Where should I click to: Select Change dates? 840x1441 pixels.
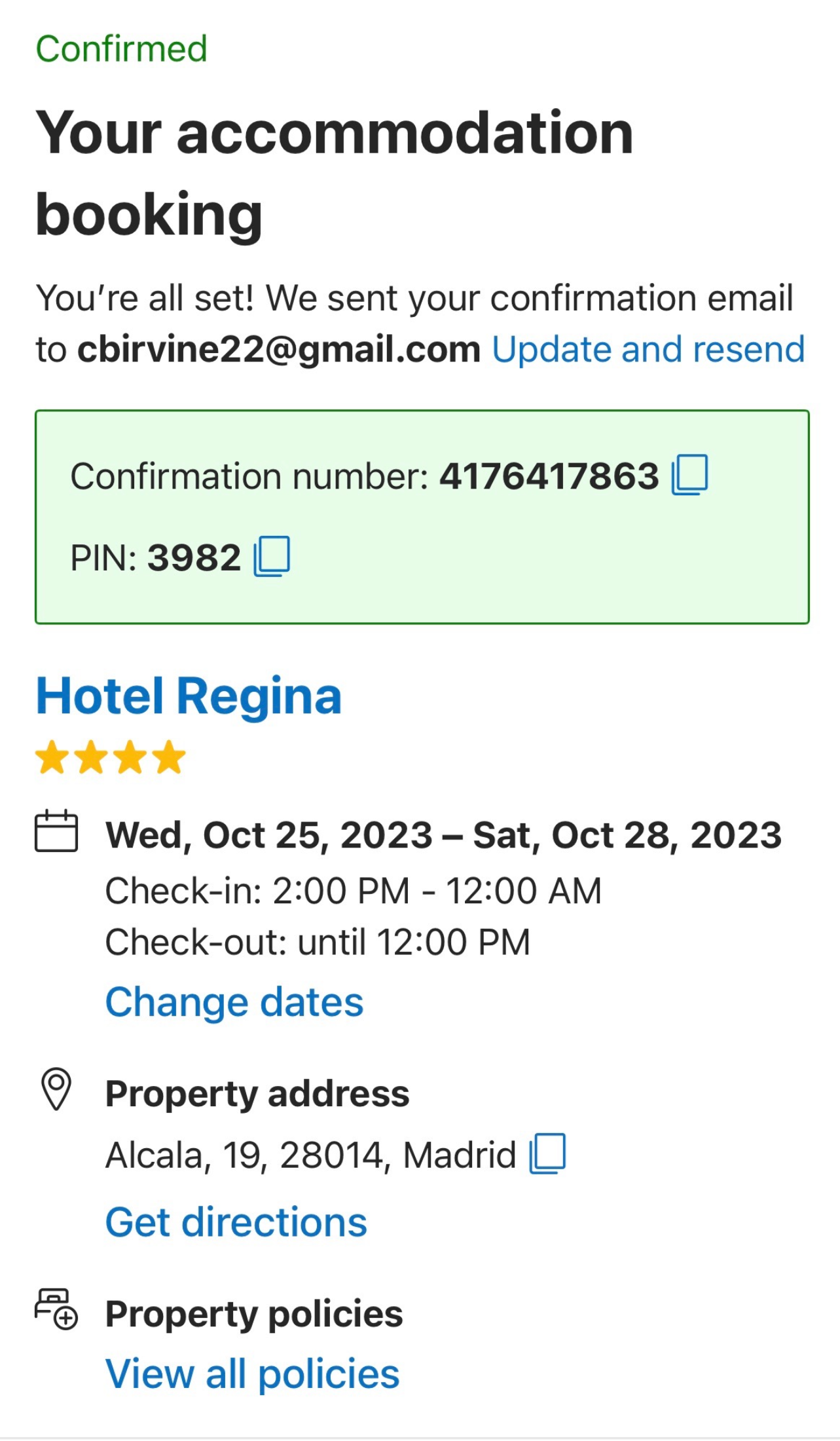[x=234, y=1002]
